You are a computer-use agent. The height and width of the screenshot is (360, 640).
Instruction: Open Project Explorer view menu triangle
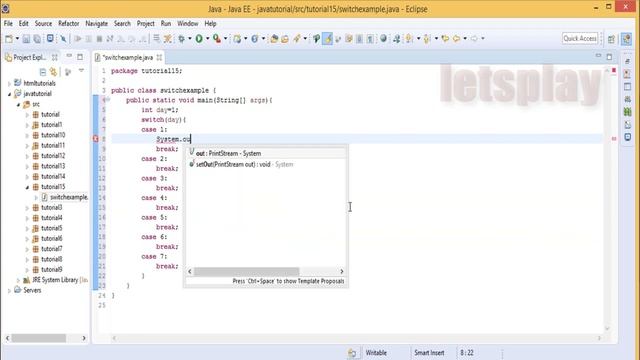click(81, 71)
